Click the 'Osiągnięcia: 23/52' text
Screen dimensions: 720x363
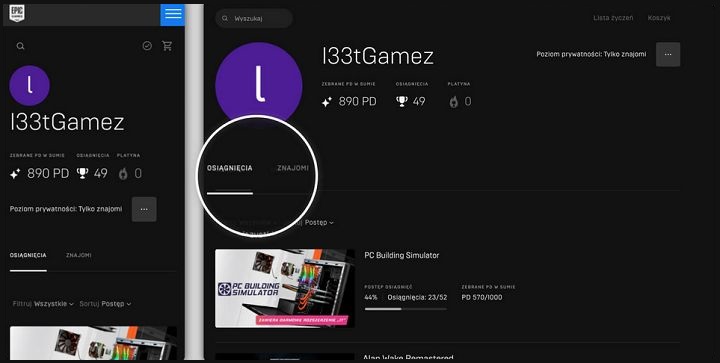(x=417, y=297)
